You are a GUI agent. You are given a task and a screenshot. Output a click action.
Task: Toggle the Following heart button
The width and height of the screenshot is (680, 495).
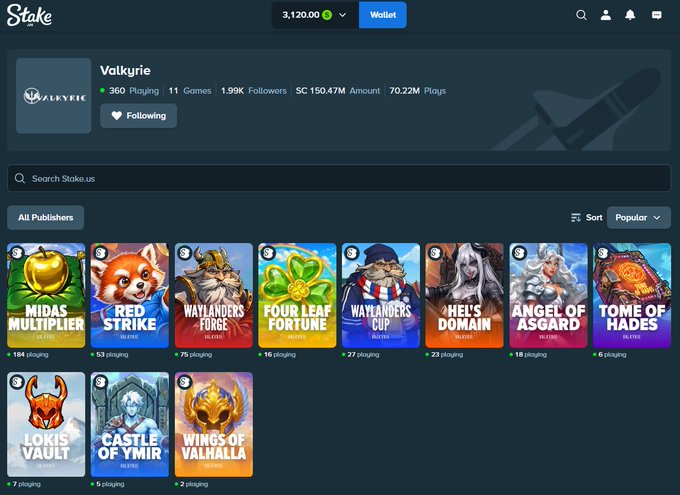click(138, 116)
